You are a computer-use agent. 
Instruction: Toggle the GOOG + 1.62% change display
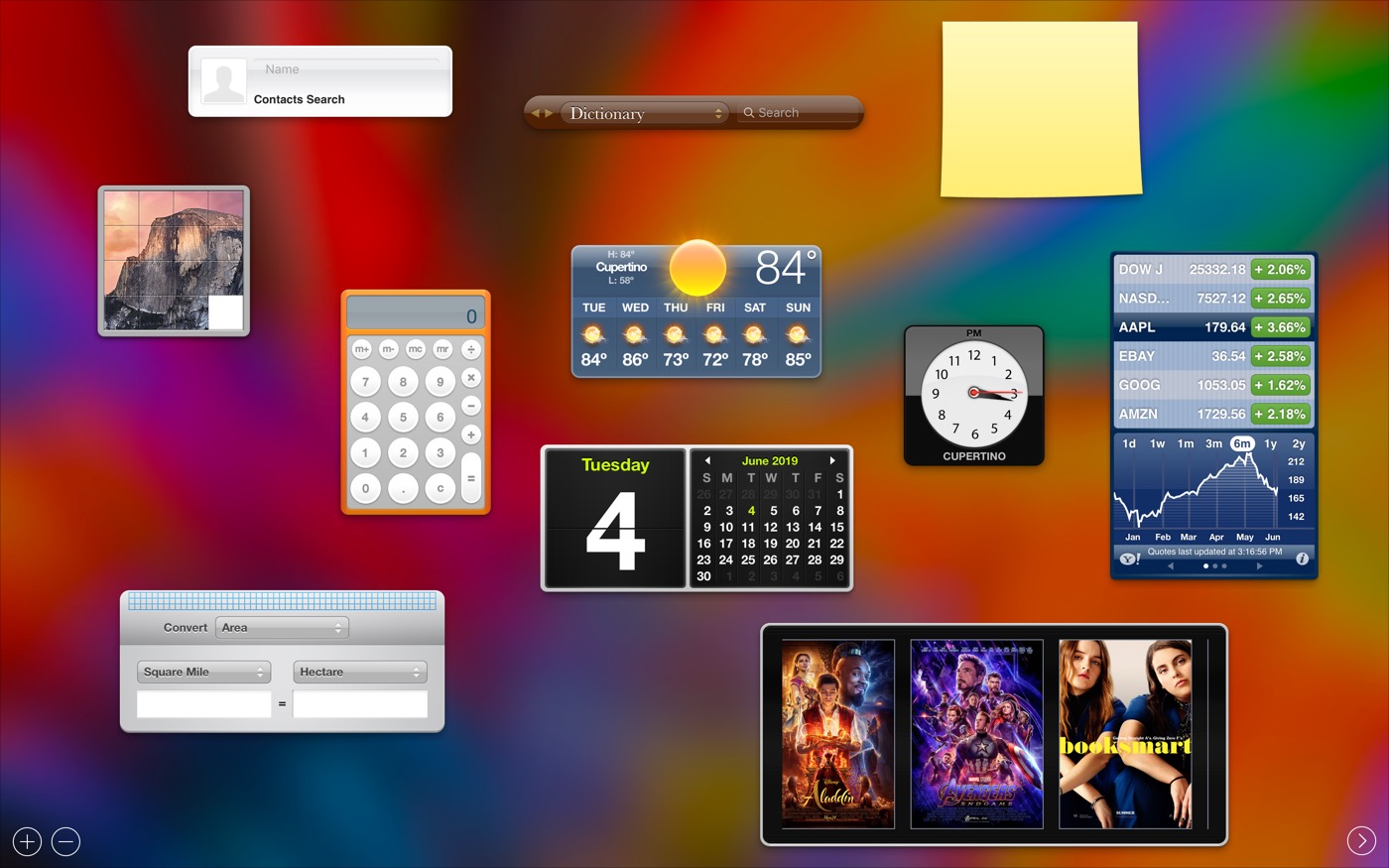tap(1280, 385)
